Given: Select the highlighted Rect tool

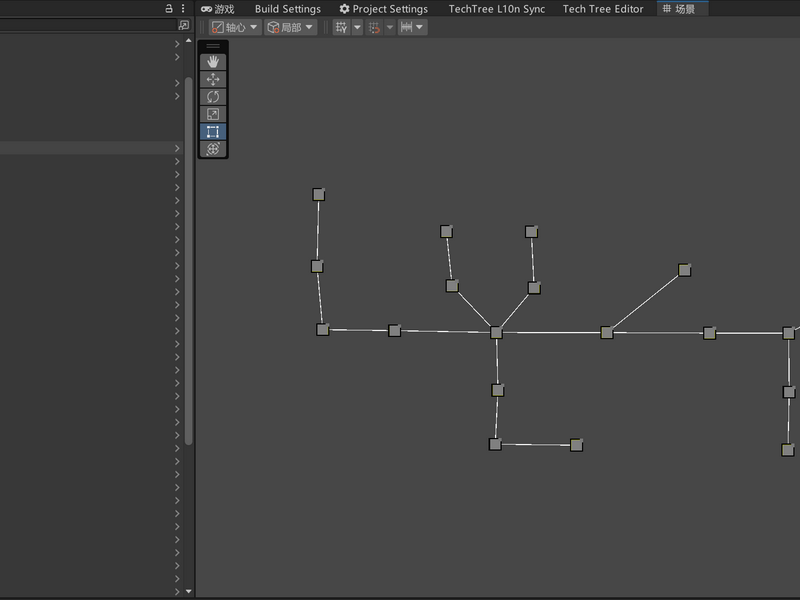Looking at the screenshot, I should (213, 131).
